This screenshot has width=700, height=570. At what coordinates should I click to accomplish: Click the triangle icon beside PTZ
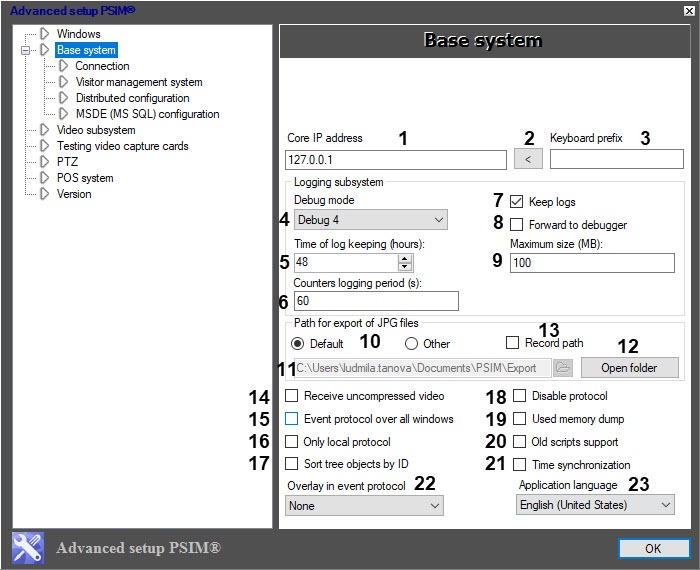pyautogui.click(x=44, y=162)
